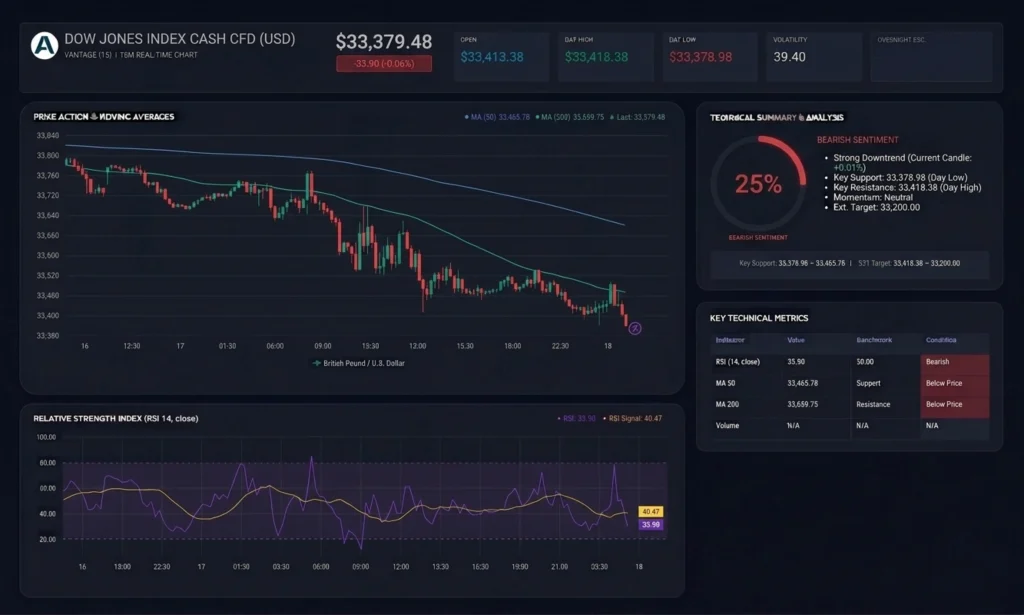Select the Key Support bullet with Day Low
Screen dimensions: 1024x615
pos(896,178)
